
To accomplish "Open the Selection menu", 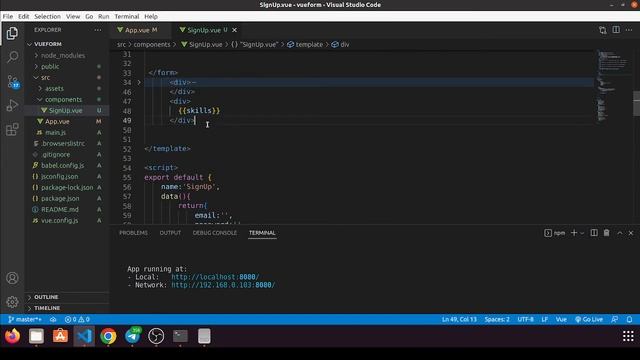I will (x=47, y=16).
